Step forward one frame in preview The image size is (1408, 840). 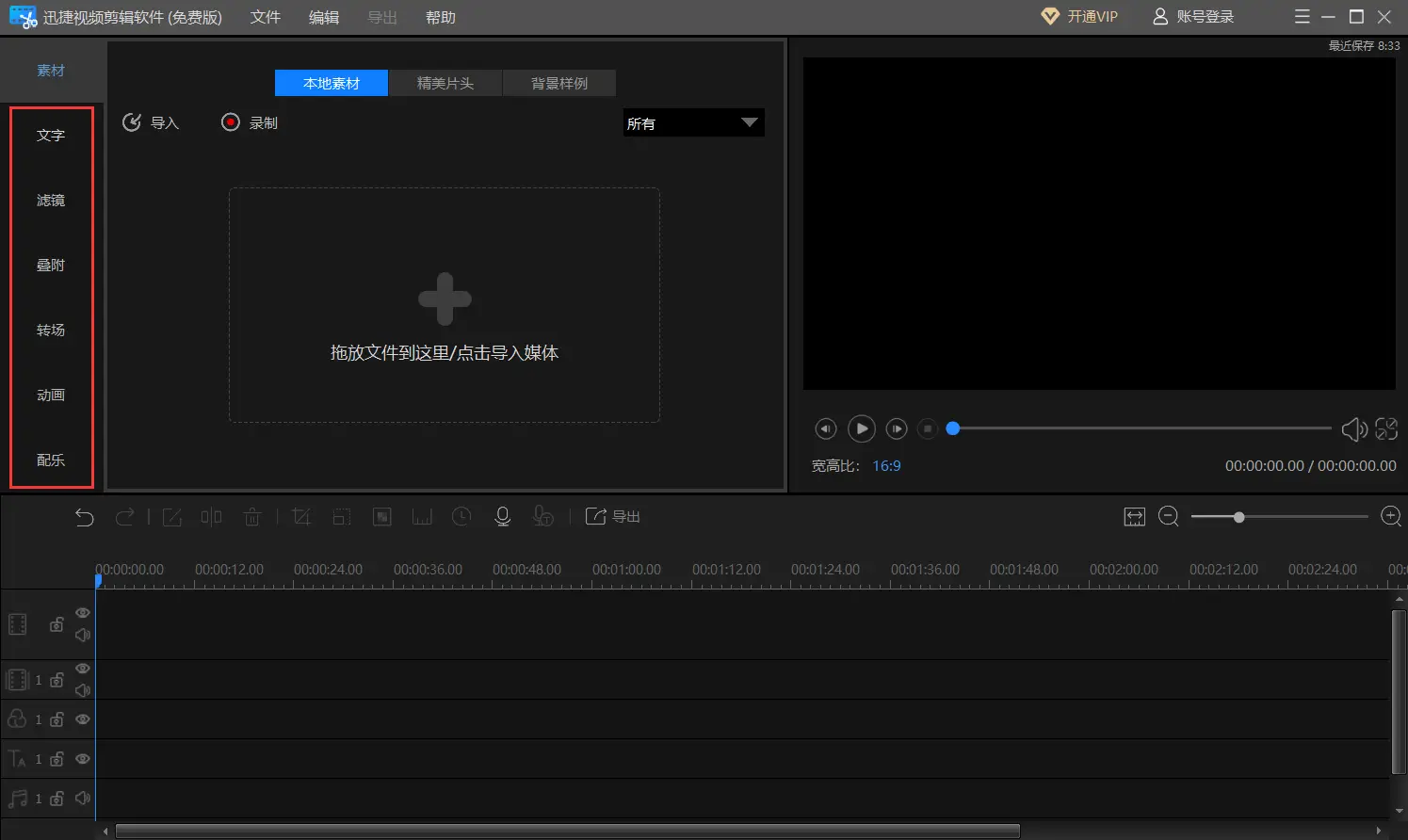897,428
